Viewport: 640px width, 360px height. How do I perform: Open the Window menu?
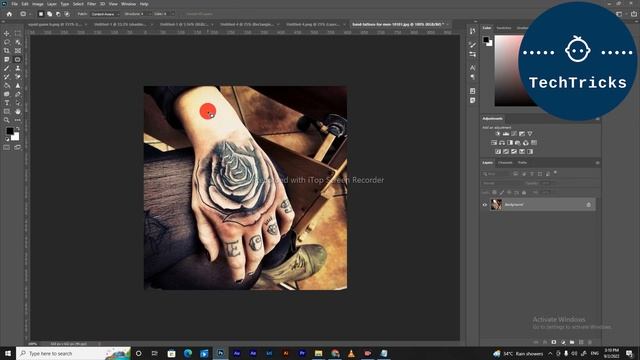click(x=128, y=4)
